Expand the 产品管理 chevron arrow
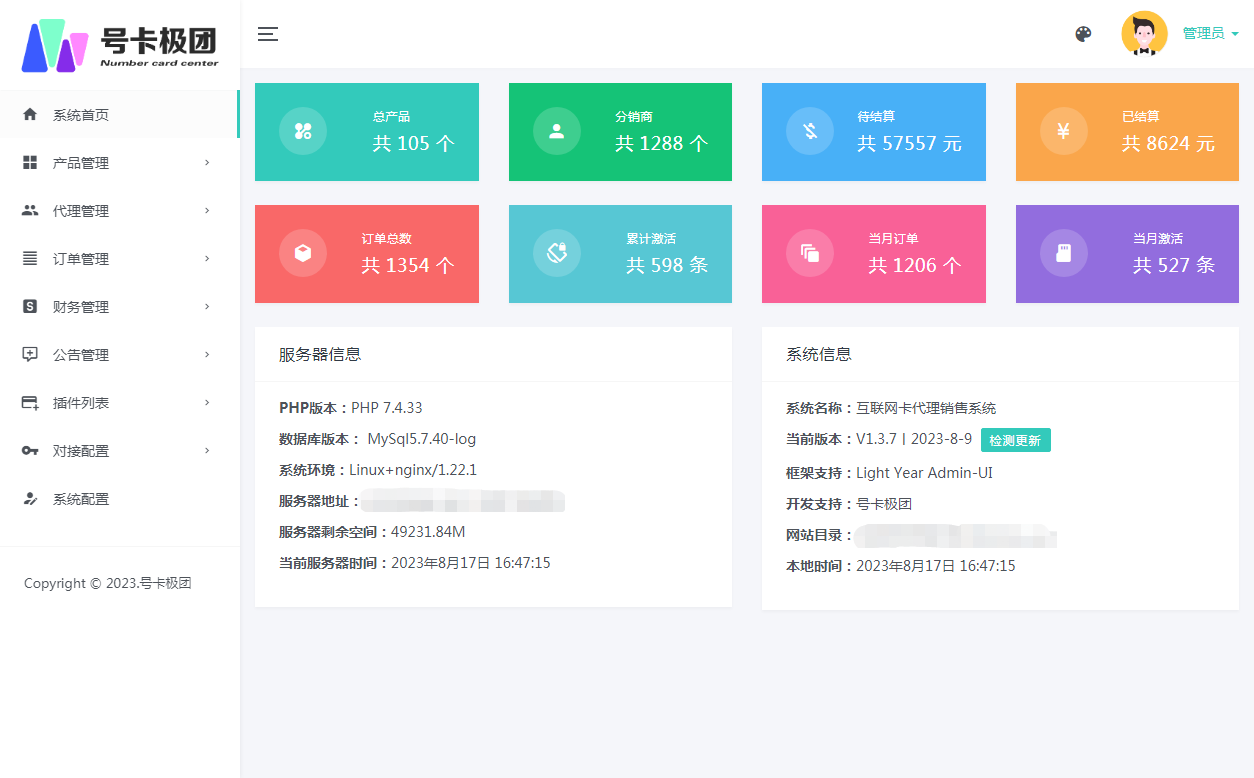Screen dimensions: 1254x778 [x=207, y=162]
